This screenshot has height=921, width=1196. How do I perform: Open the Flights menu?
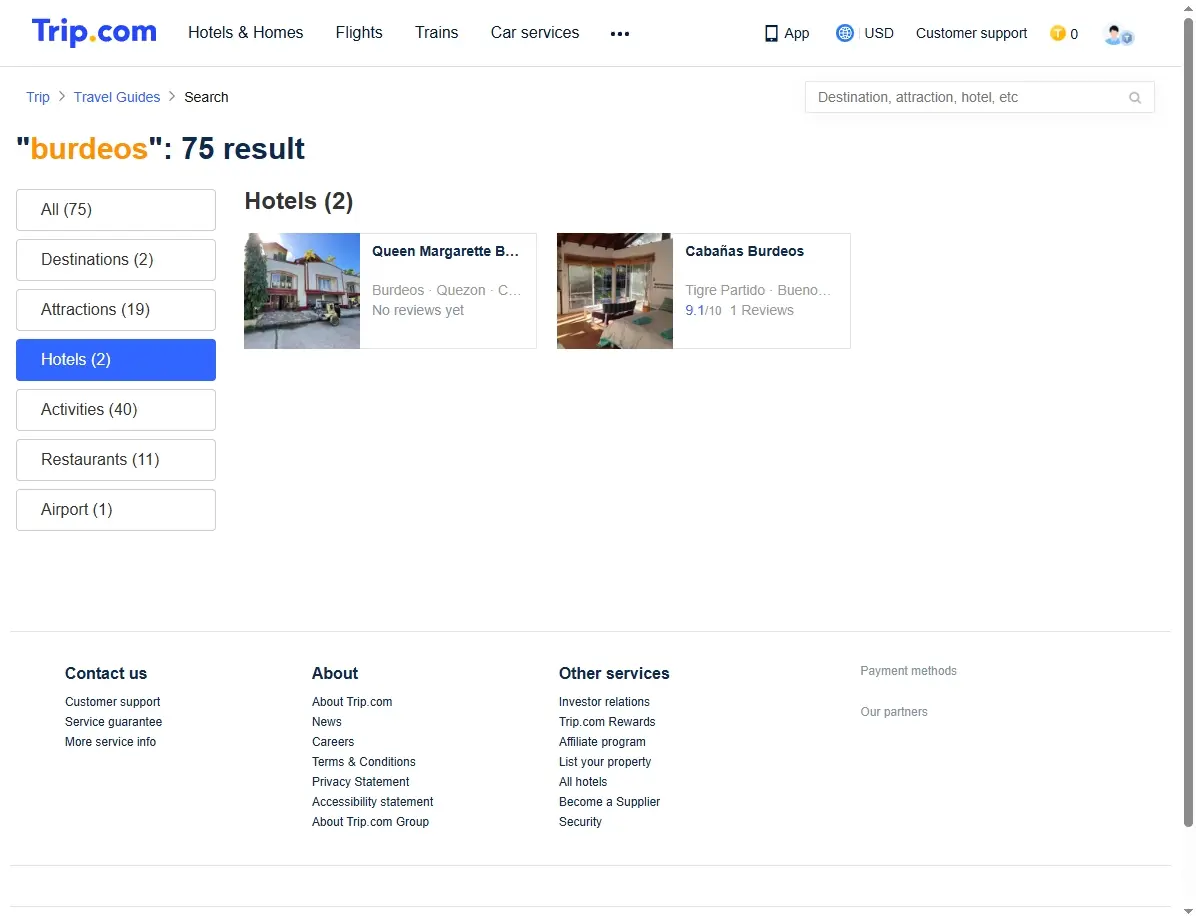point(359,32)
